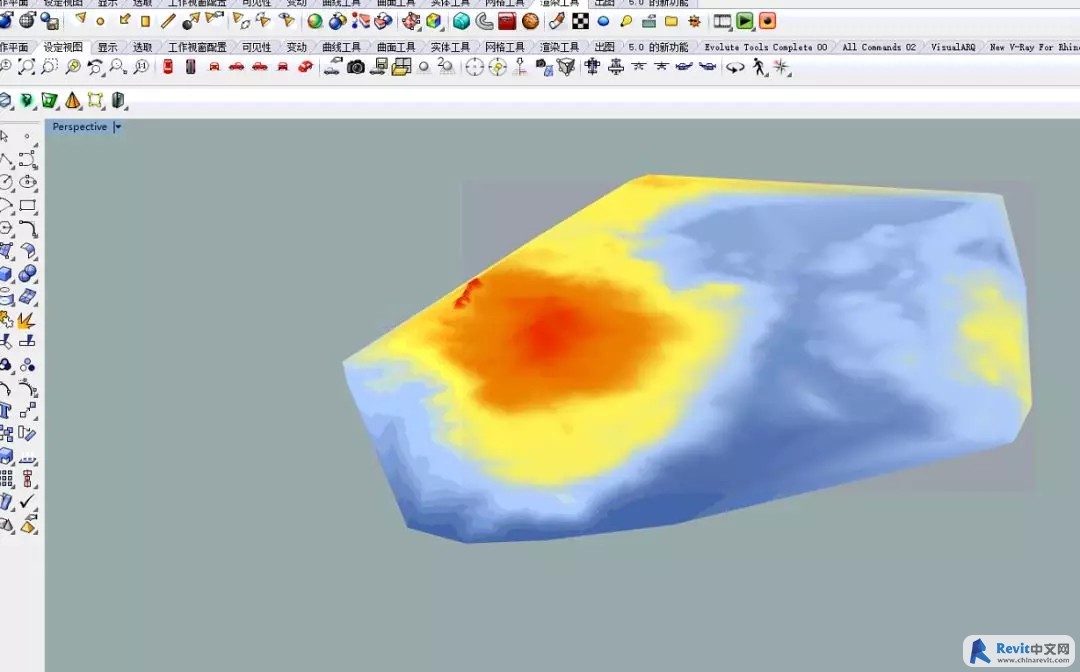This screenshot has height=672, width=1080.
Task: Open the Perspective viewport dropdown arrow
Action: [117, 127]
